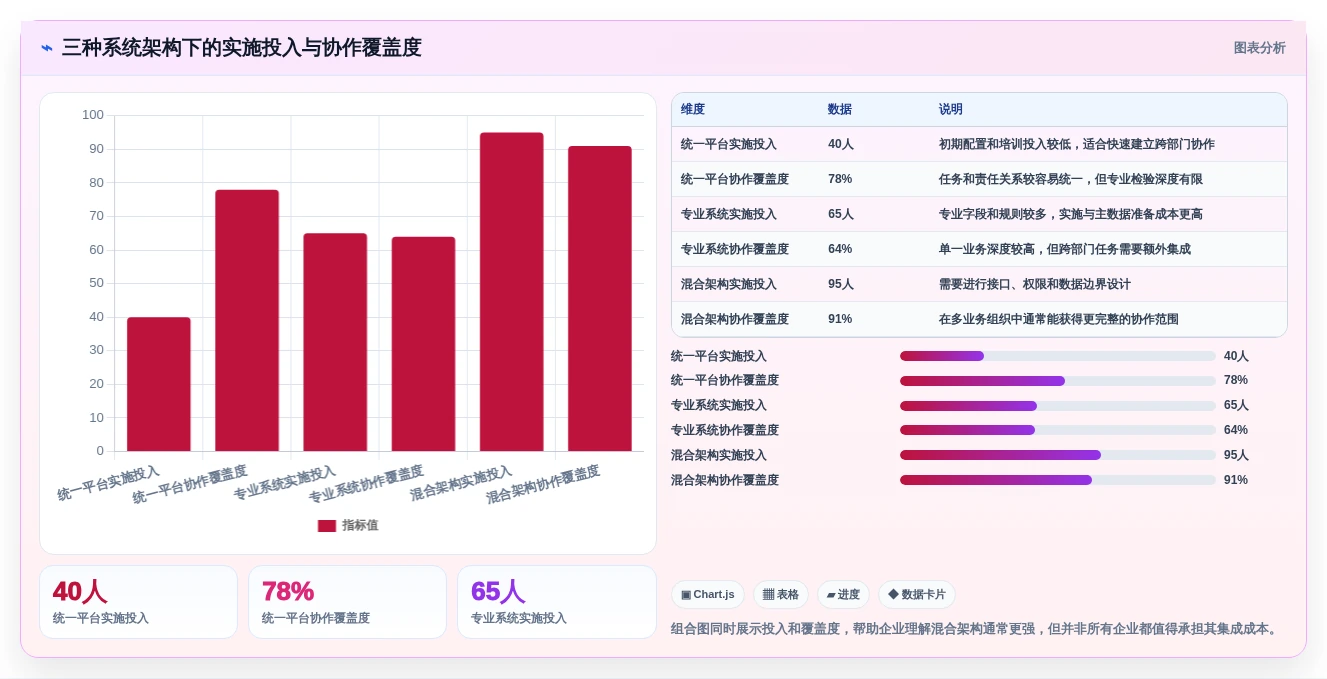Click the 统一平台协作覆盖度 chart bar

pyautogui.click(x=247, y=320)
